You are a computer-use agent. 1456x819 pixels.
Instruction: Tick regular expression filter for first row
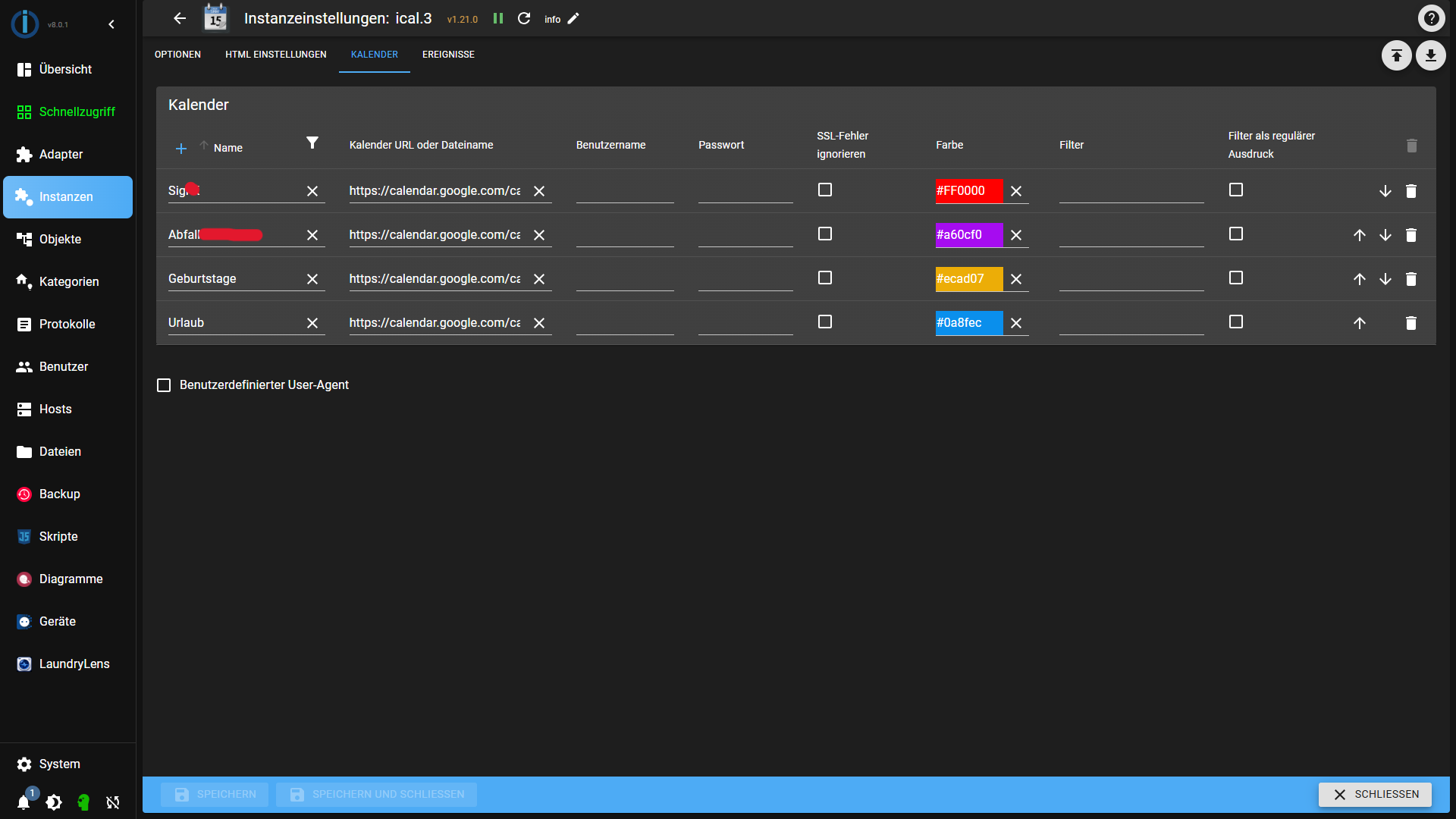(1236, 190)
